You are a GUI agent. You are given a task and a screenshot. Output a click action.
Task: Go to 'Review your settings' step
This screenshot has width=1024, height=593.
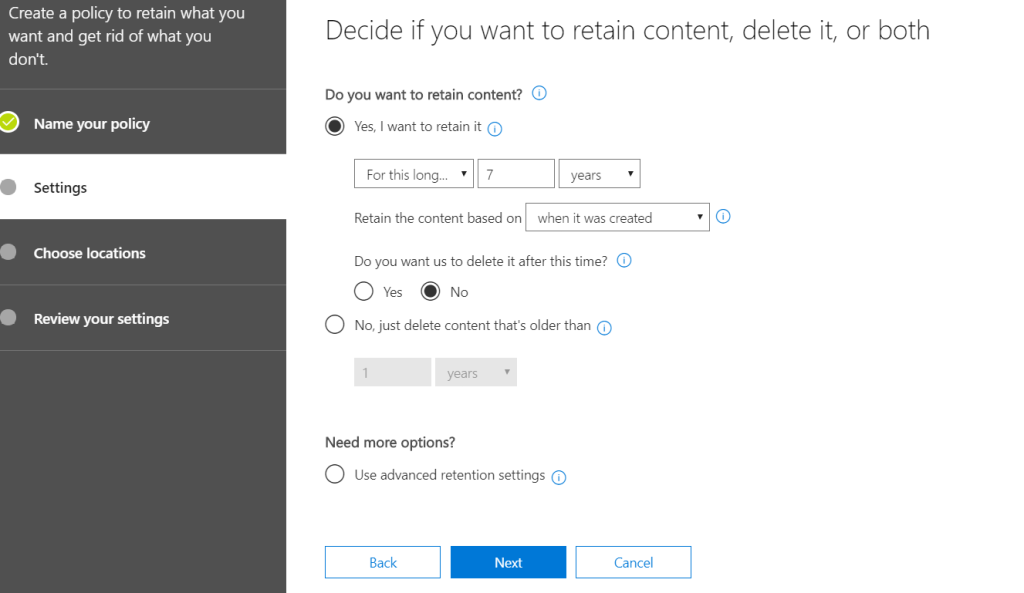(x=101, y=319)
